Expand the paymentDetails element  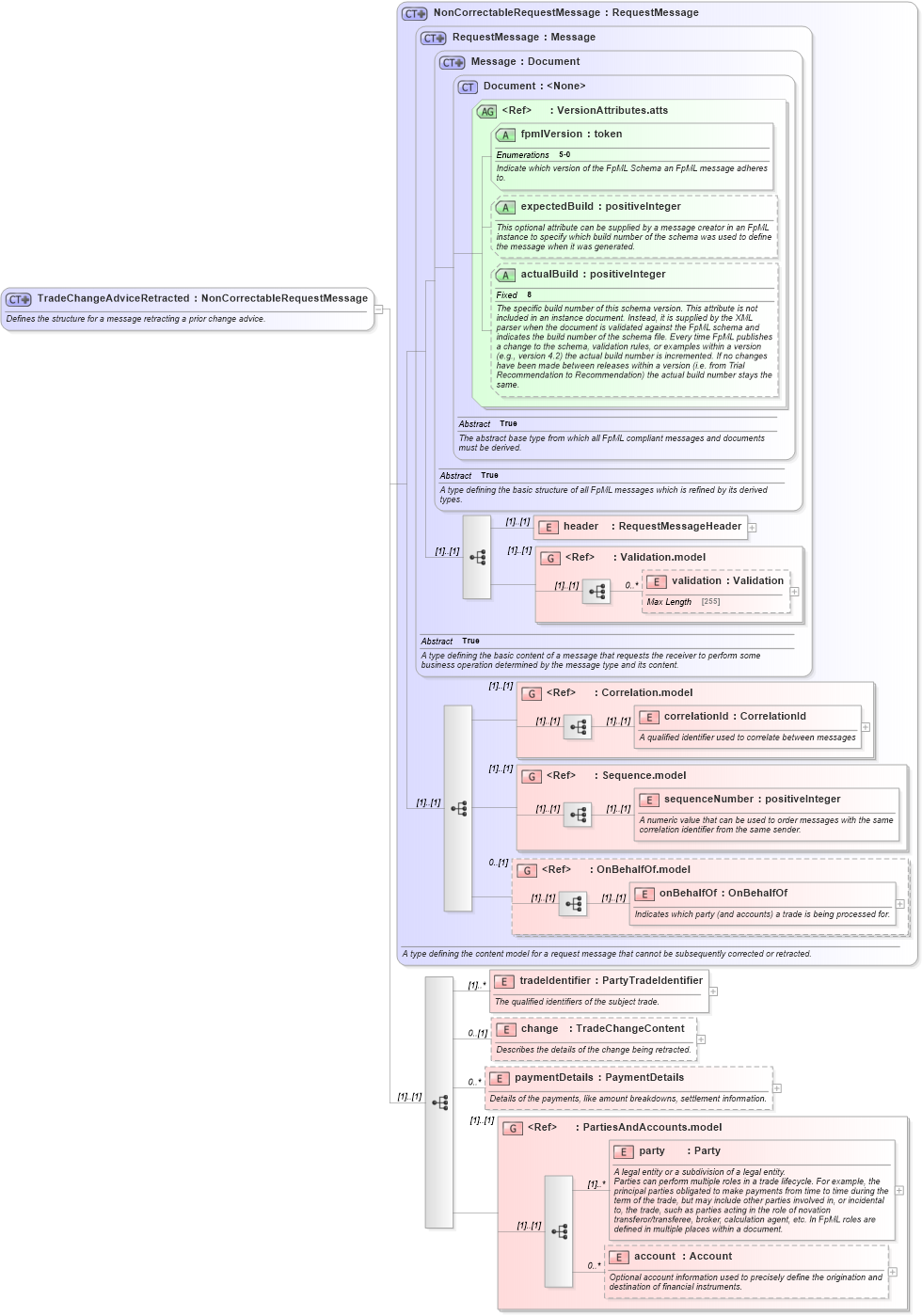(777, 1088)
